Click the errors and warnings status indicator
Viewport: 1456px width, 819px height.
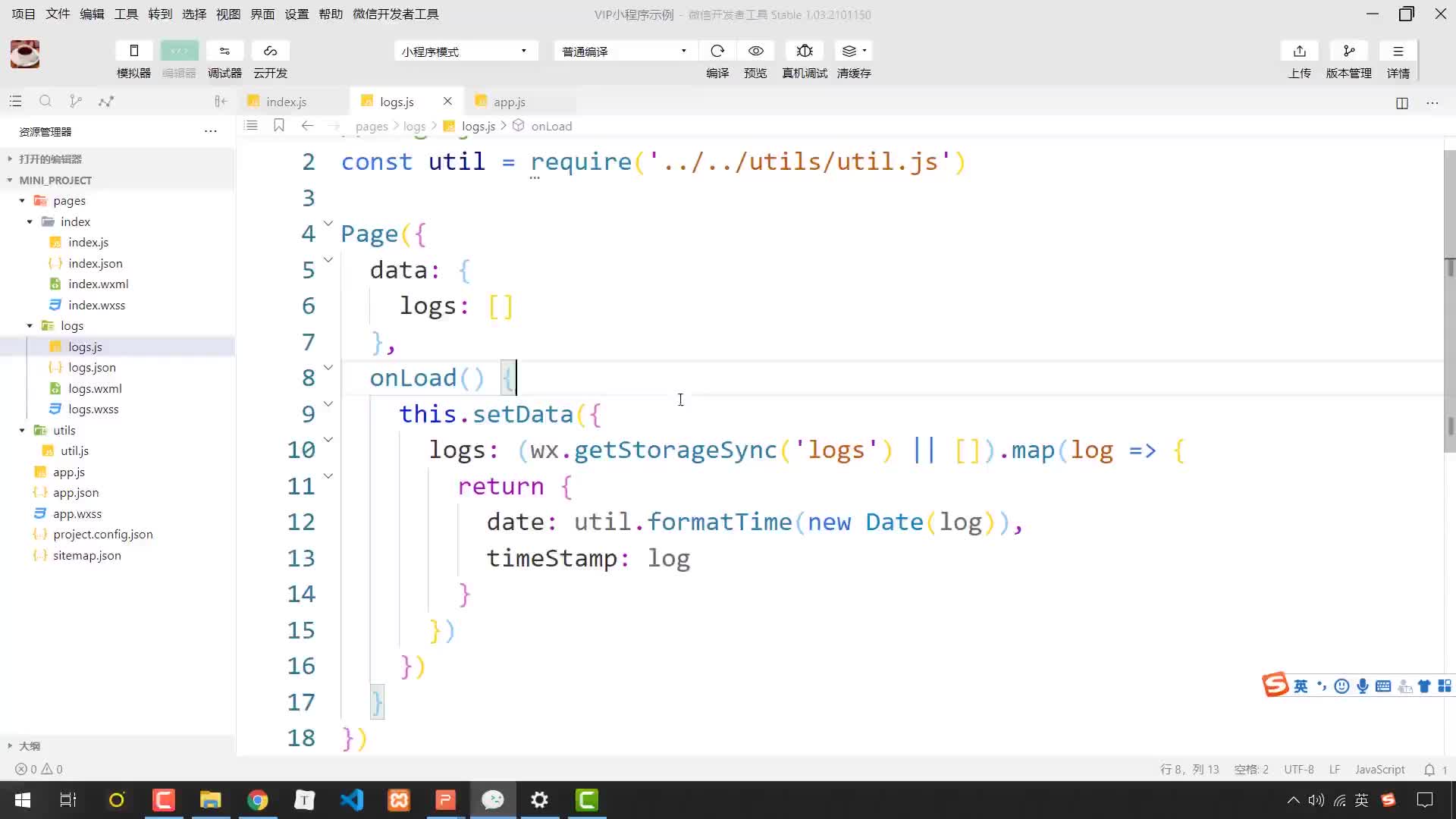(39, 769)
